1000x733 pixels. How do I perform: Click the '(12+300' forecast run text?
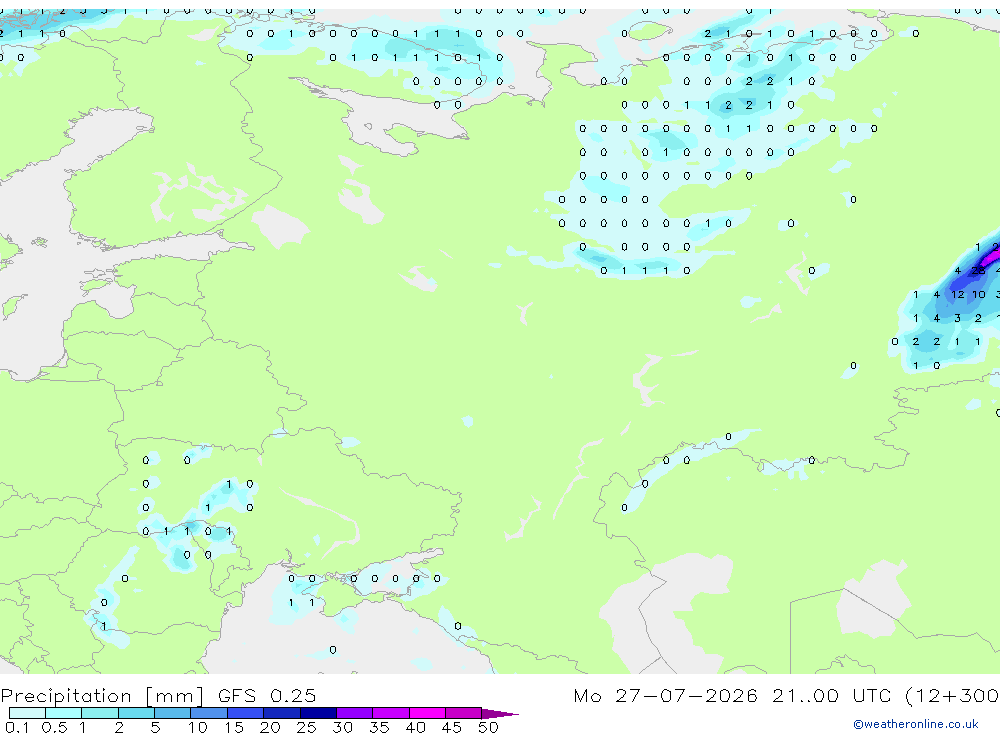pyautogui.click(x=952, y=696)
